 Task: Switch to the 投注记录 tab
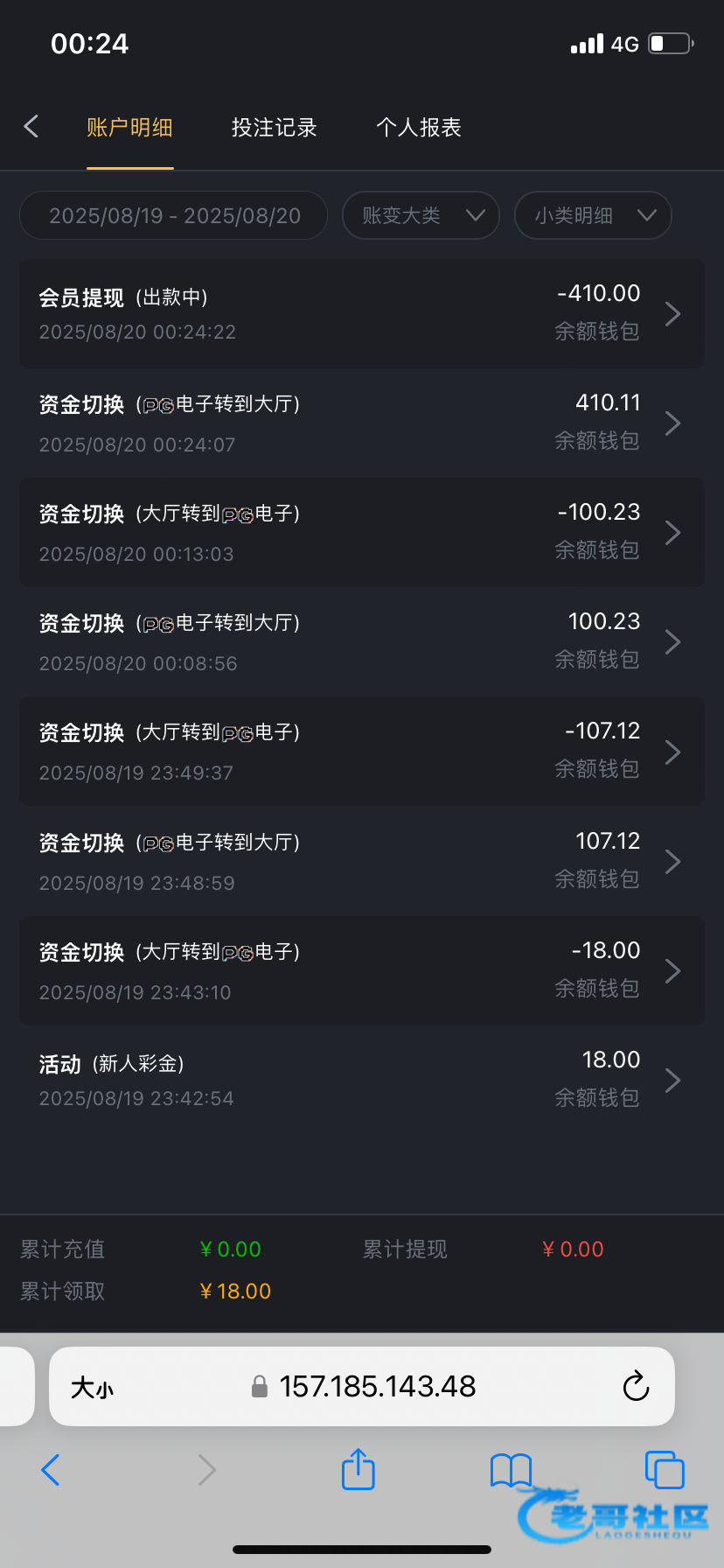(274, 128)
